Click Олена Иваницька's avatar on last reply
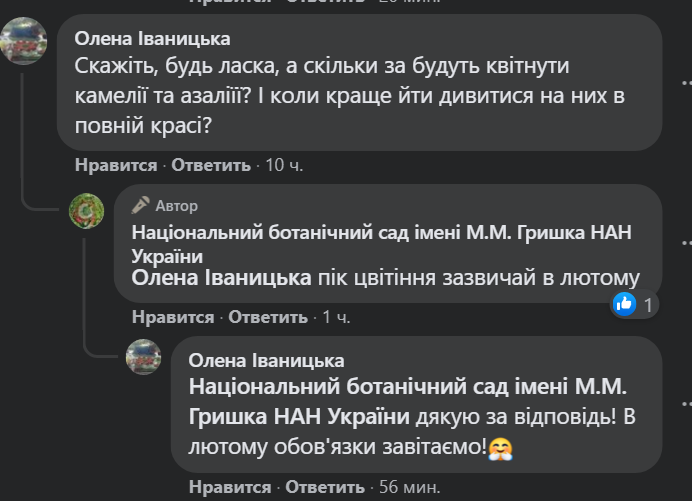The image size is (692, 501). tap(144, 357)
